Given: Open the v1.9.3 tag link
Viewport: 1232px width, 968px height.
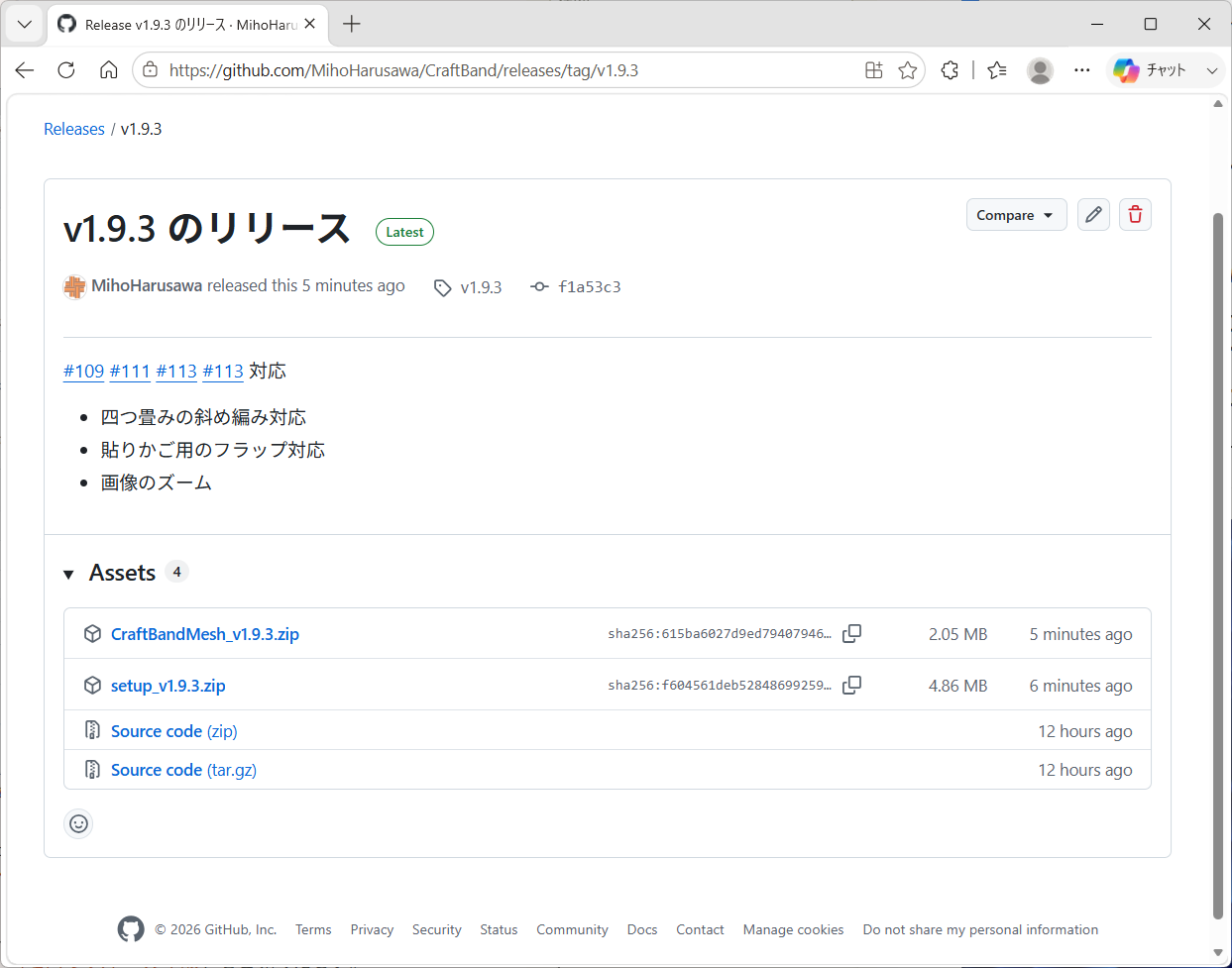Looking at the screenshot, I should point(481,287).
